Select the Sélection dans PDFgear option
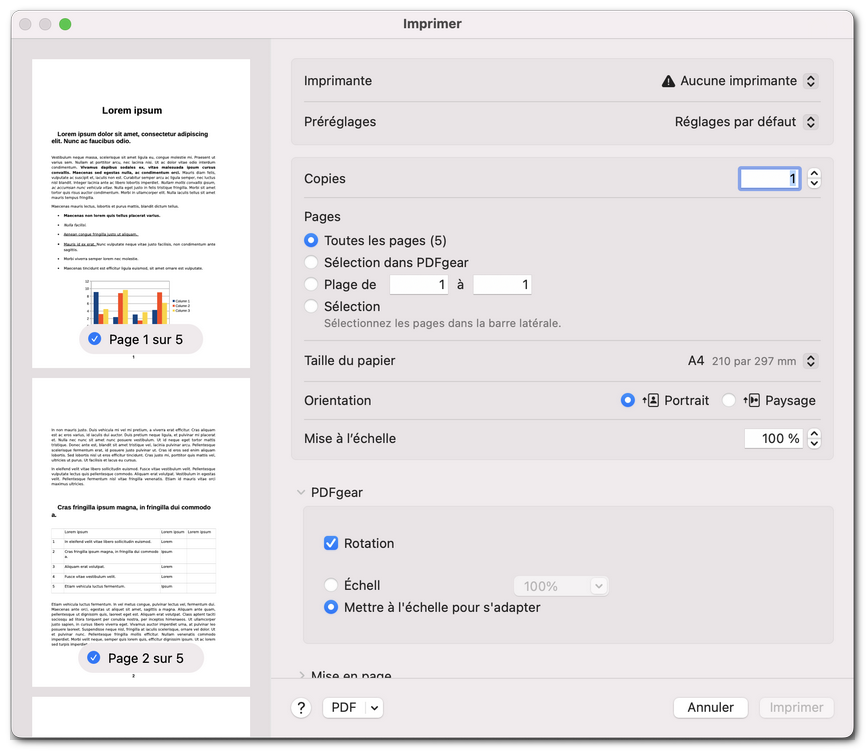The height and width of the screenshot is (751, 866). tap(311, 262)
